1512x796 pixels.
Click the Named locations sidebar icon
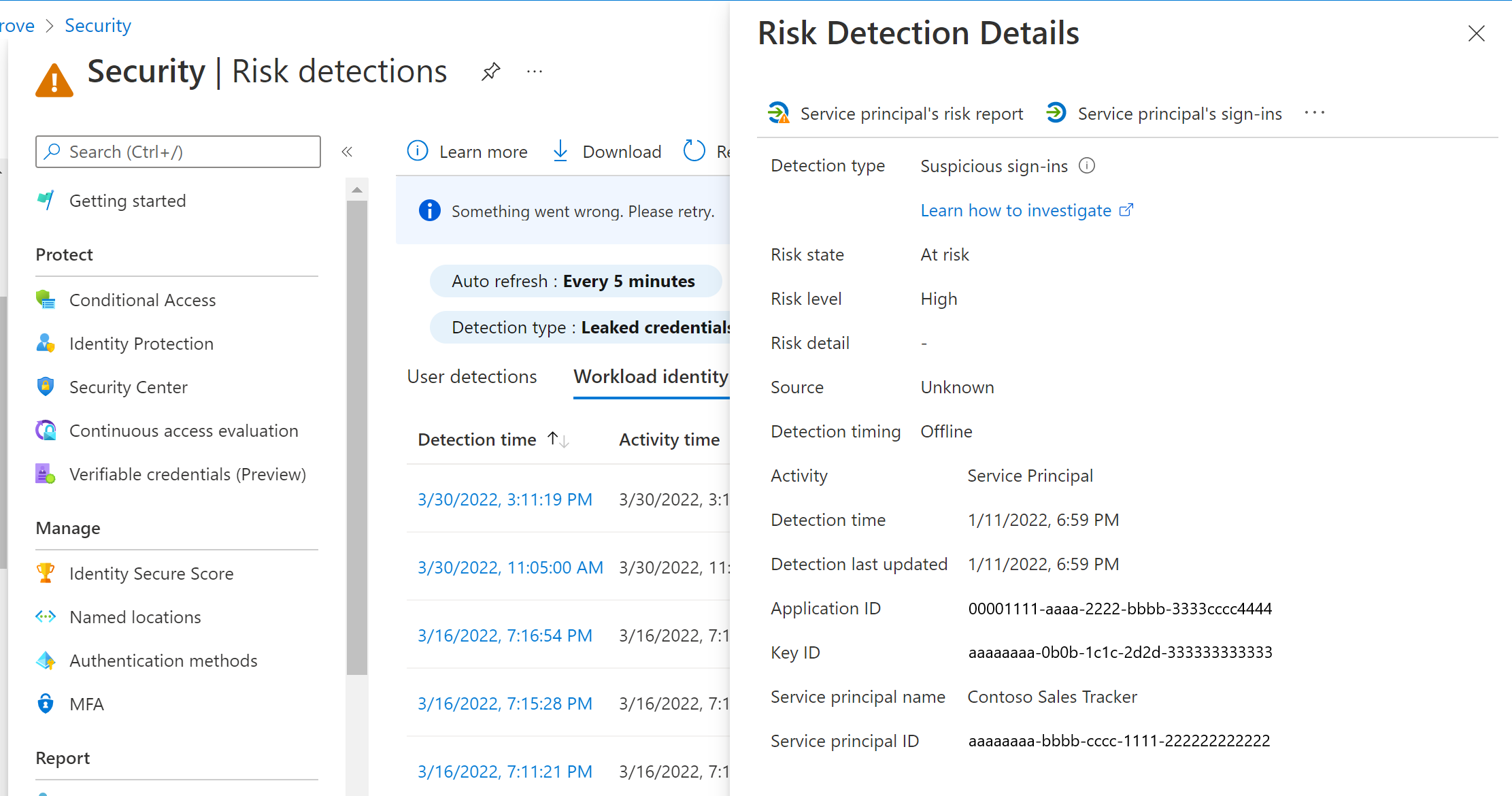coord(46,616)
